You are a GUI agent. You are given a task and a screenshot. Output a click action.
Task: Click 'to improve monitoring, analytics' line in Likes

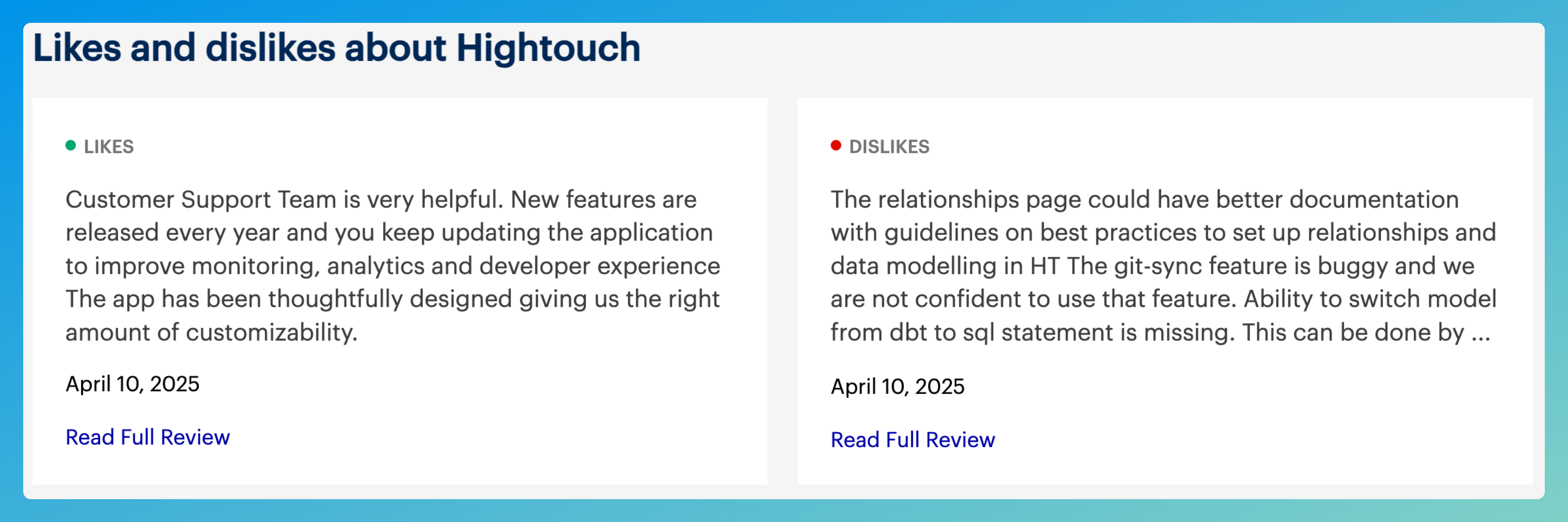click(x=393, y=266)
